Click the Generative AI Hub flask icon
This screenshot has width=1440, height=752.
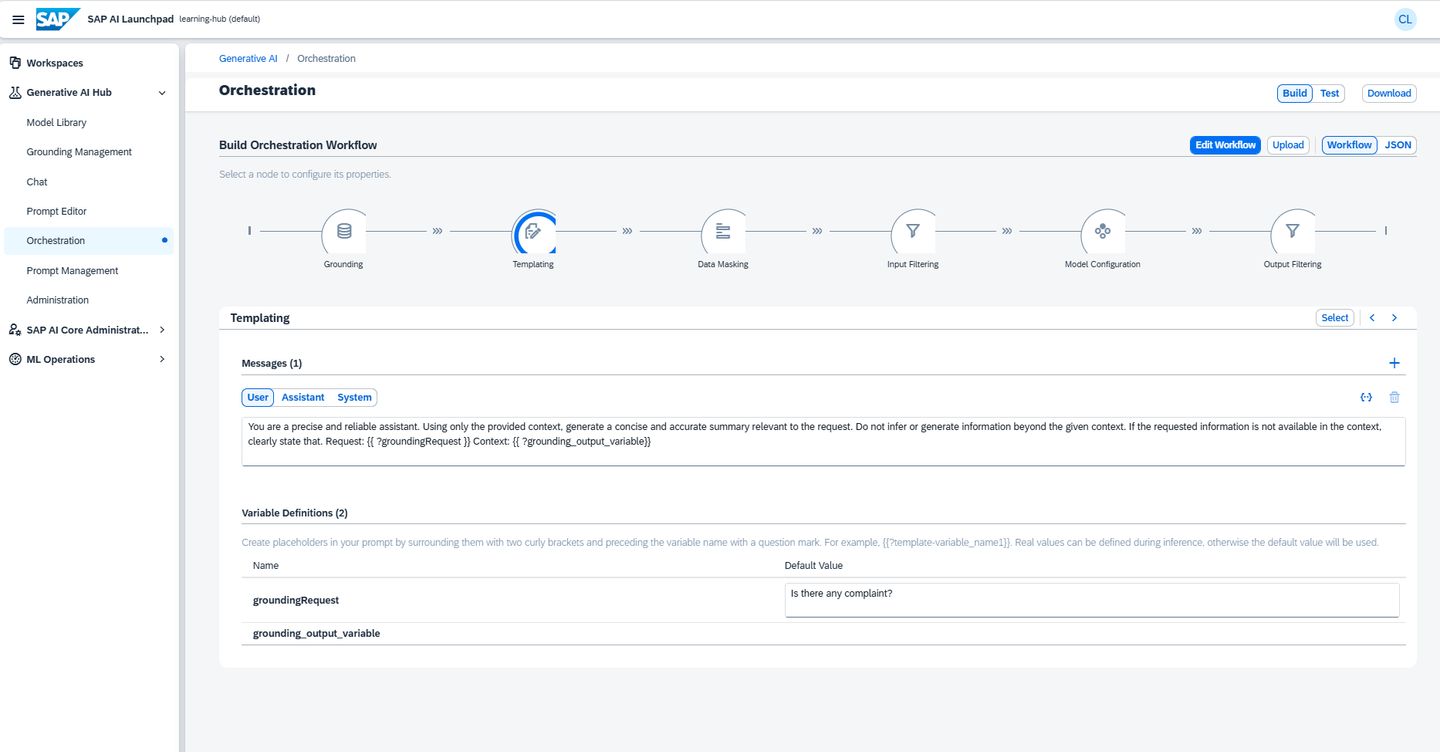point(15,92)
